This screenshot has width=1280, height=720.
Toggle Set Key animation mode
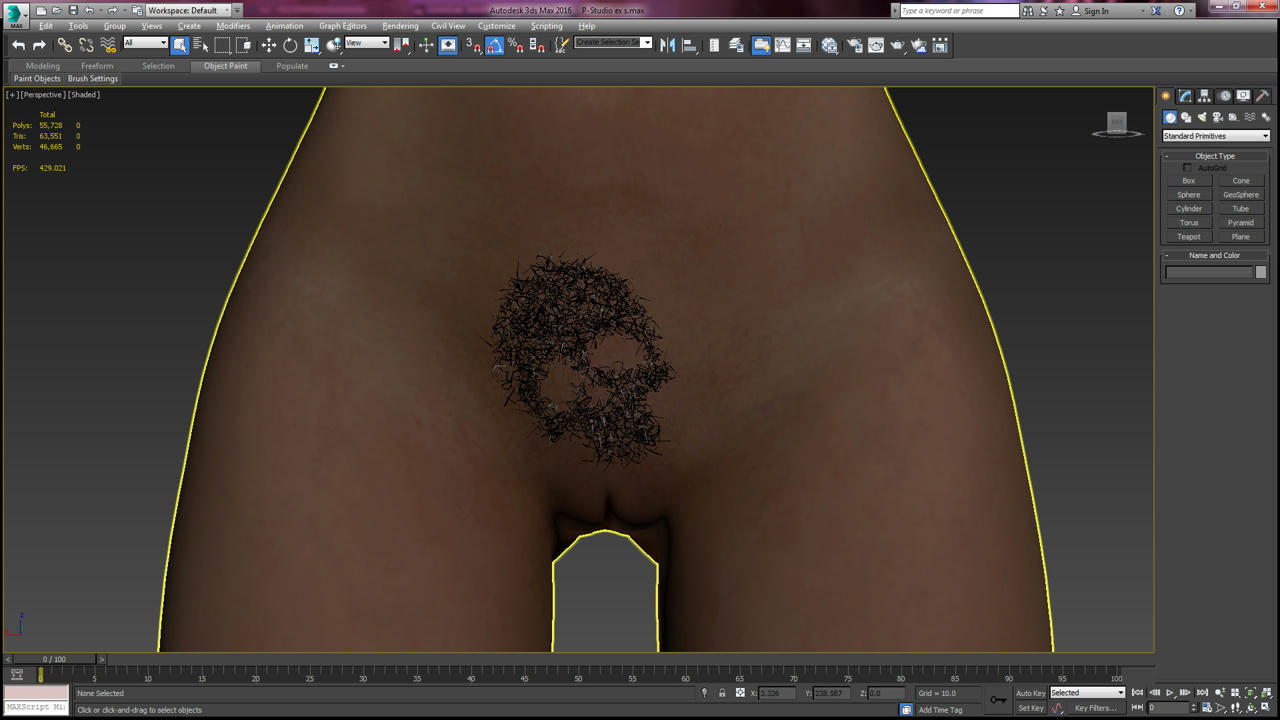coord(1030,708)
